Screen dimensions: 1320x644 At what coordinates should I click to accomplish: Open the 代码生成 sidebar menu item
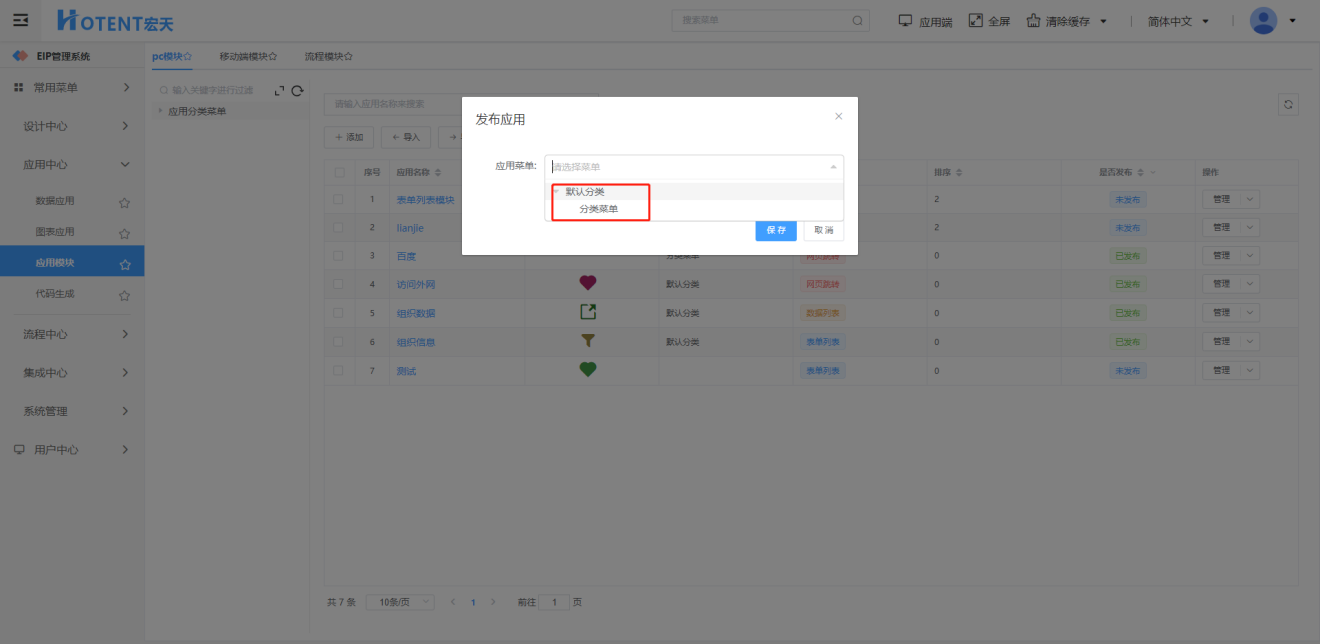pyautogui.click(x=55, y=294)
